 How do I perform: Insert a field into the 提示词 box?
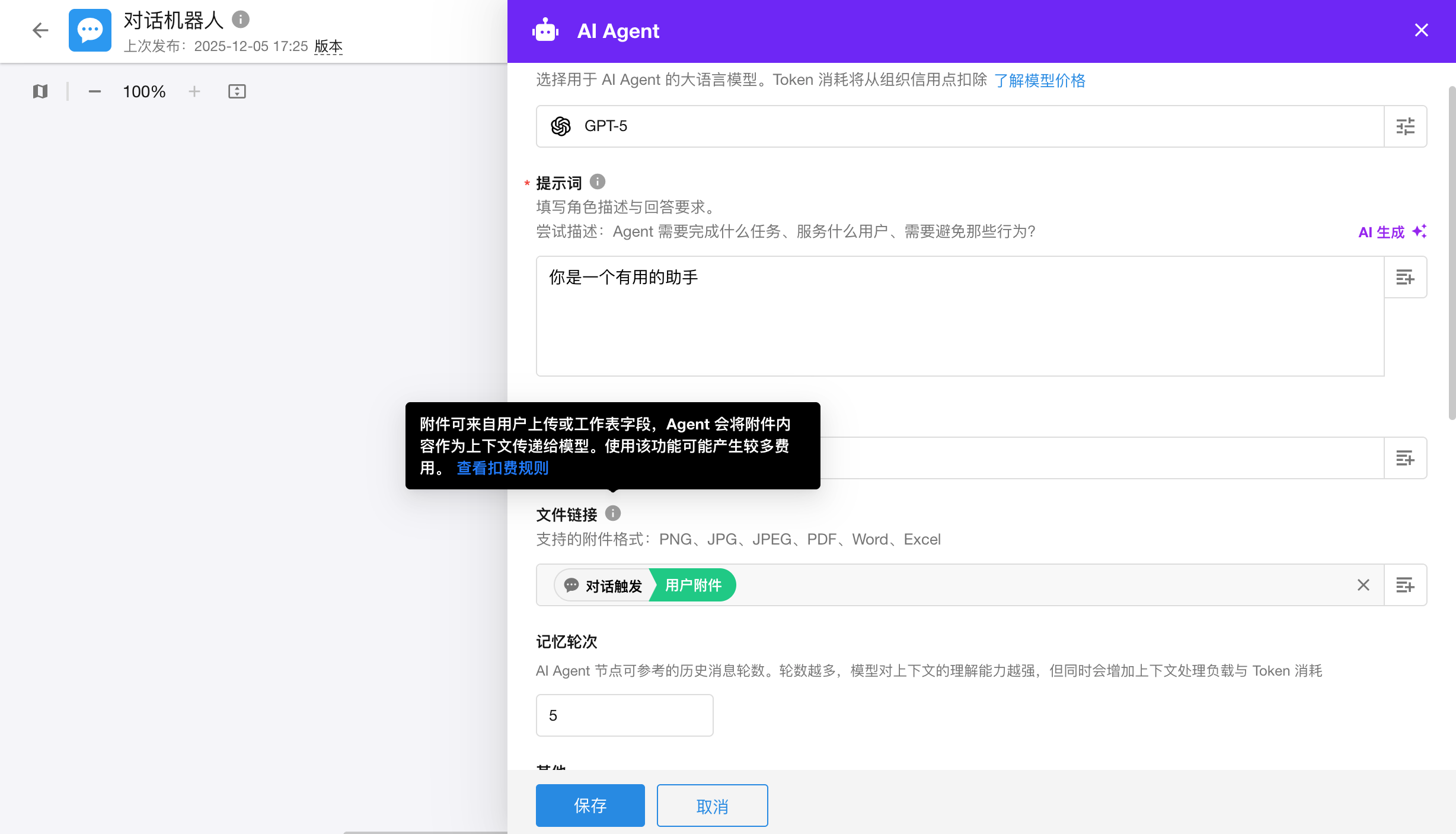[1405, 277]
